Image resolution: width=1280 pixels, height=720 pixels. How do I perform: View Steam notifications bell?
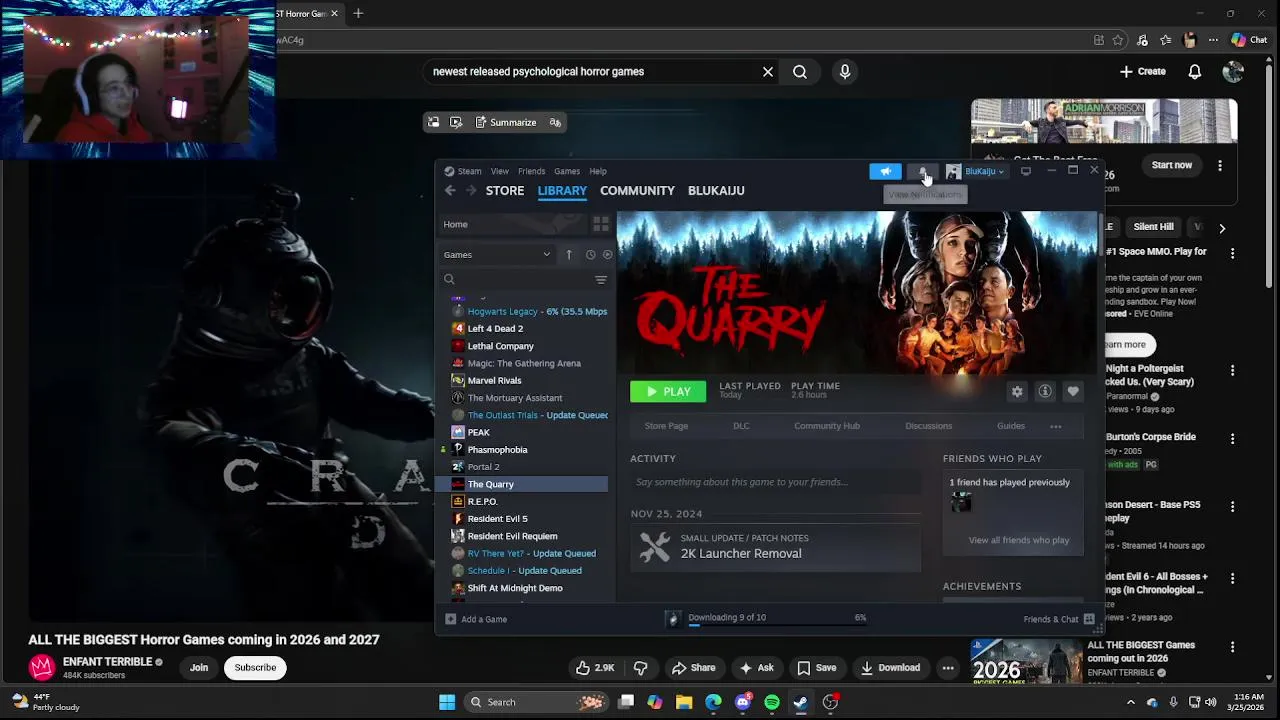(x=924, y=171)
